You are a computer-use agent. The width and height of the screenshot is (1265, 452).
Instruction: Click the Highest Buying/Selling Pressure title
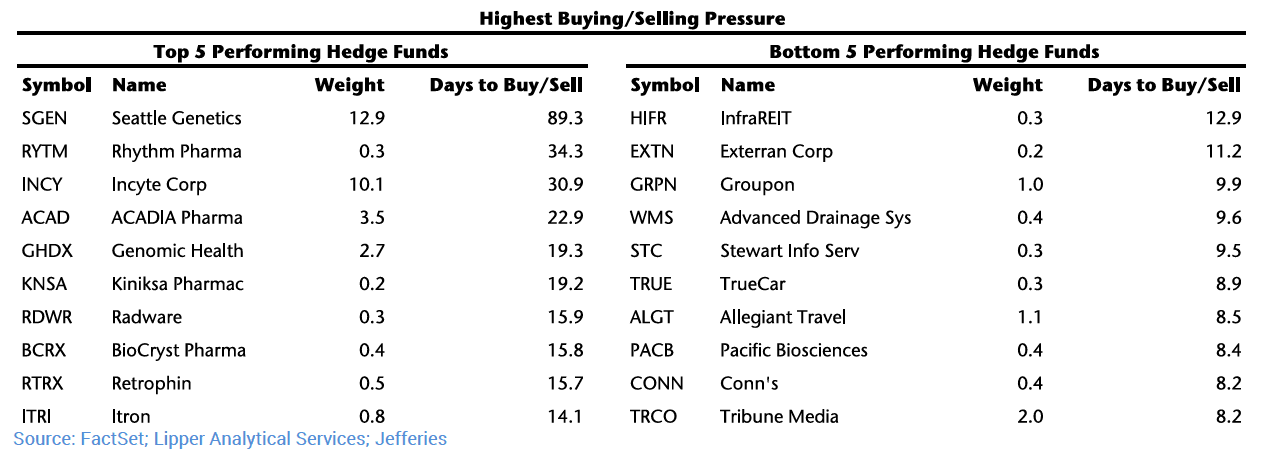632,18
